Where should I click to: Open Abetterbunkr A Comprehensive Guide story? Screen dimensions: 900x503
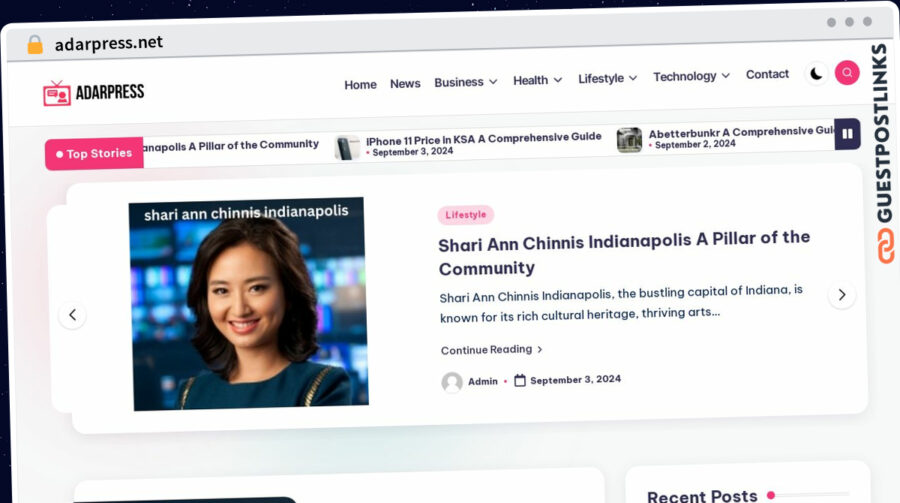742,132
